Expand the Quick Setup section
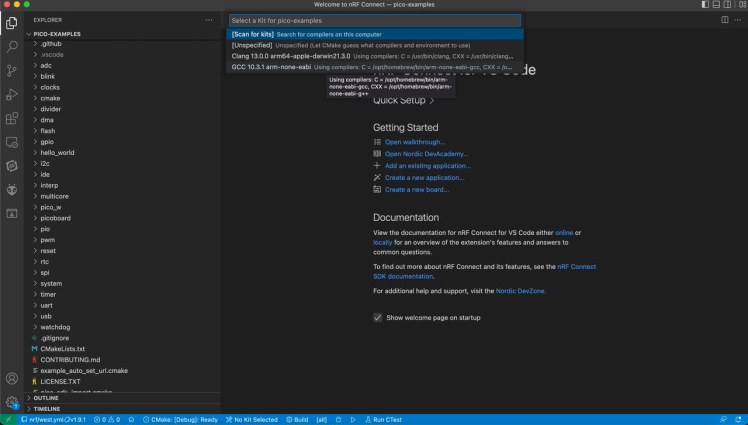The image size is (748, 425). pyautogui.click(x=404, y=100)
